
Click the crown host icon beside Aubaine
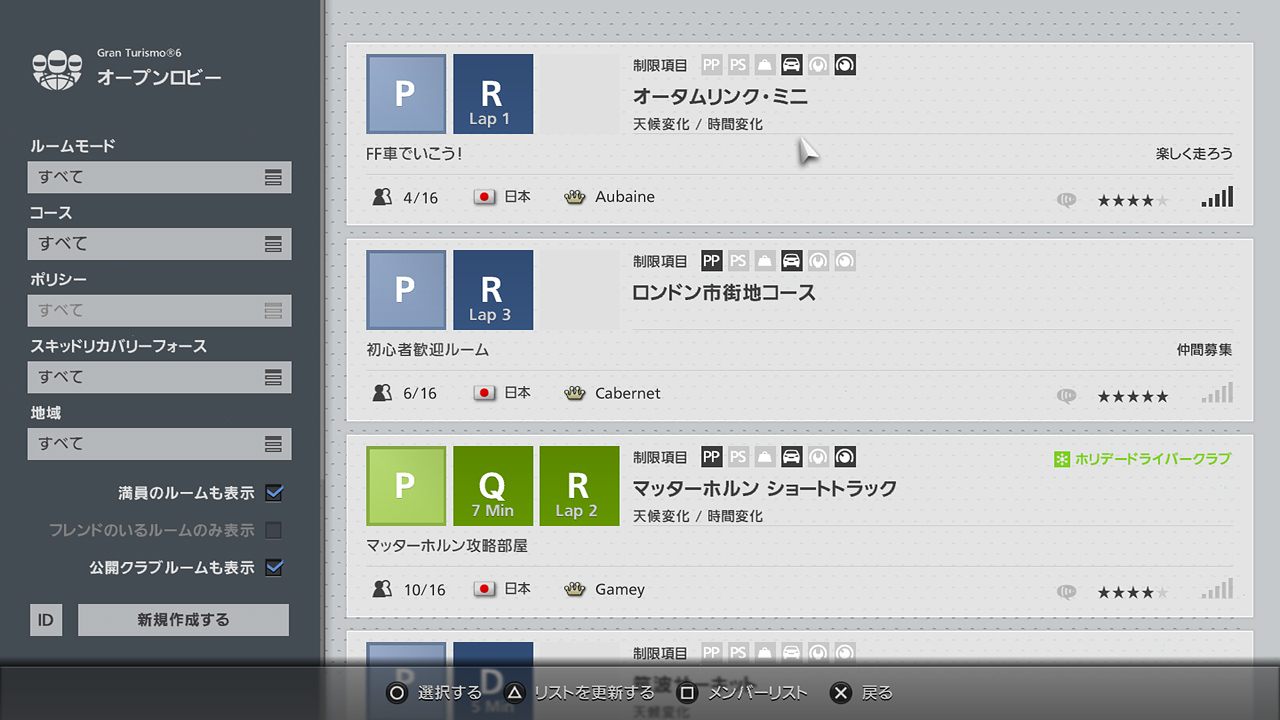(574, 197)
